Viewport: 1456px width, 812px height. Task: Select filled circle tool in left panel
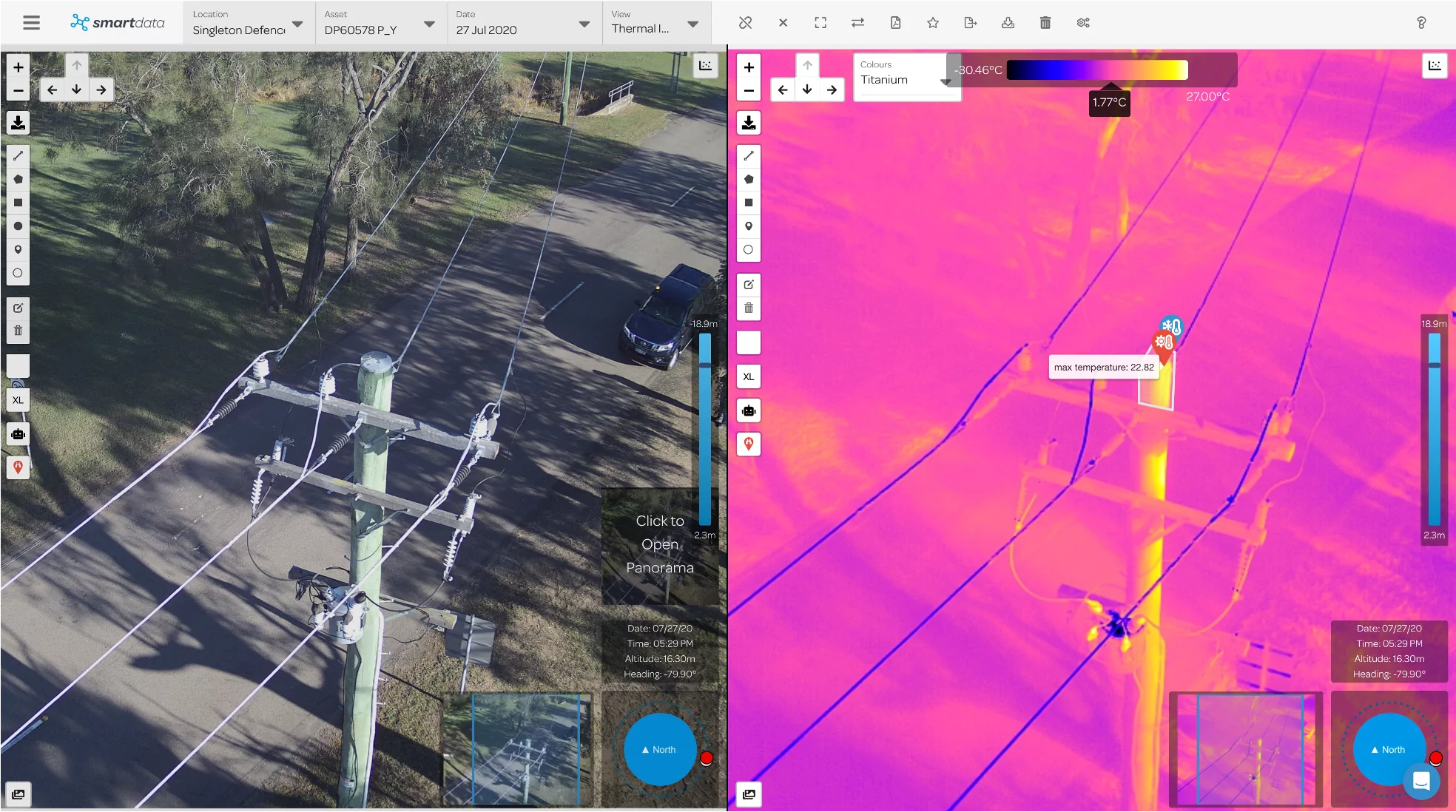coord(18,226)
